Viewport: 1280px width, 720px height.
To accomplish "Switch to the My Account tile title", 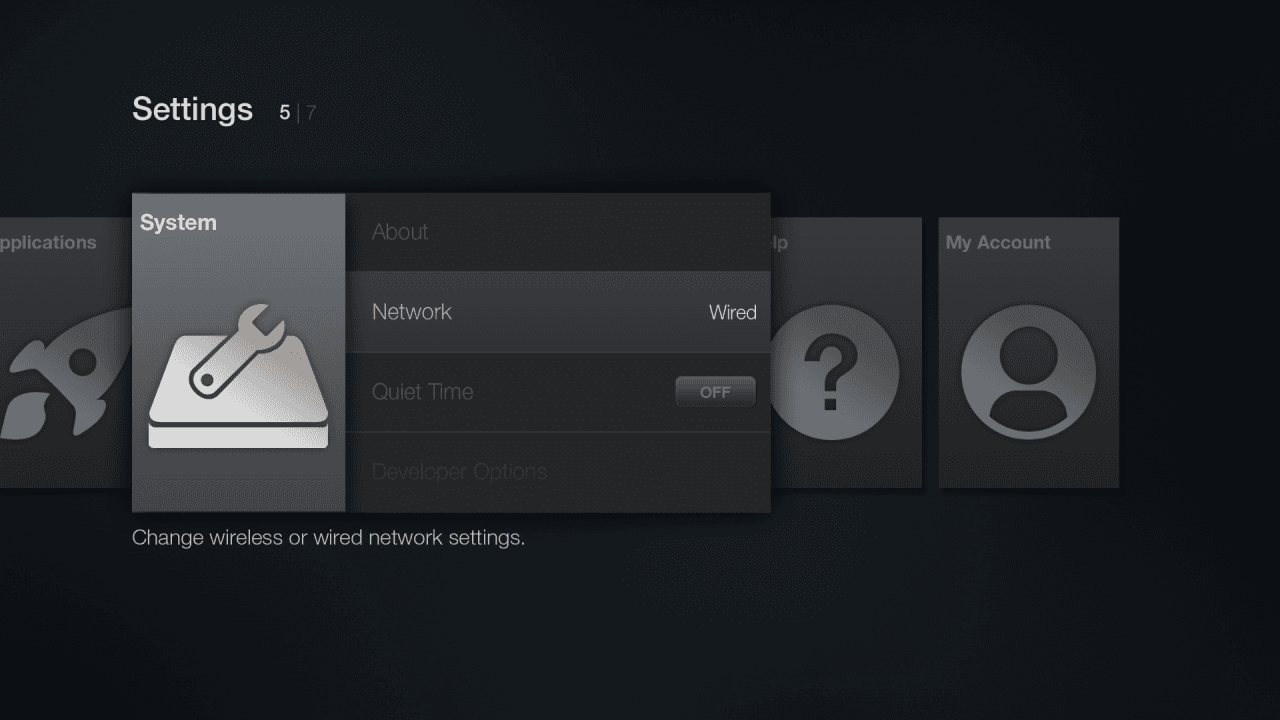I will (998, 243).
